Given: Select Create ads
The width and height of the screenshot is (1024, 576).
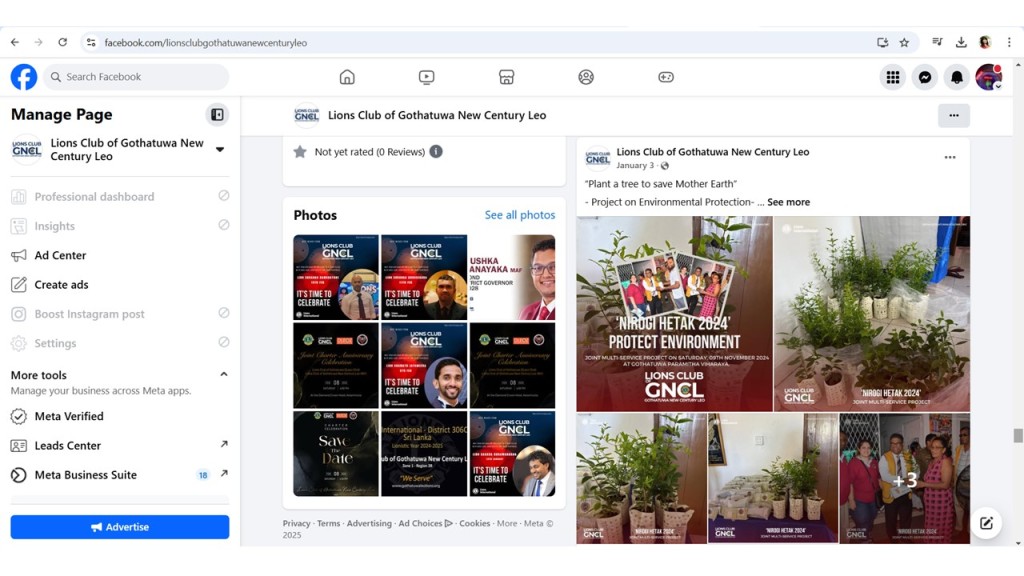Looking at the screenshot, I should pos(120,285).
